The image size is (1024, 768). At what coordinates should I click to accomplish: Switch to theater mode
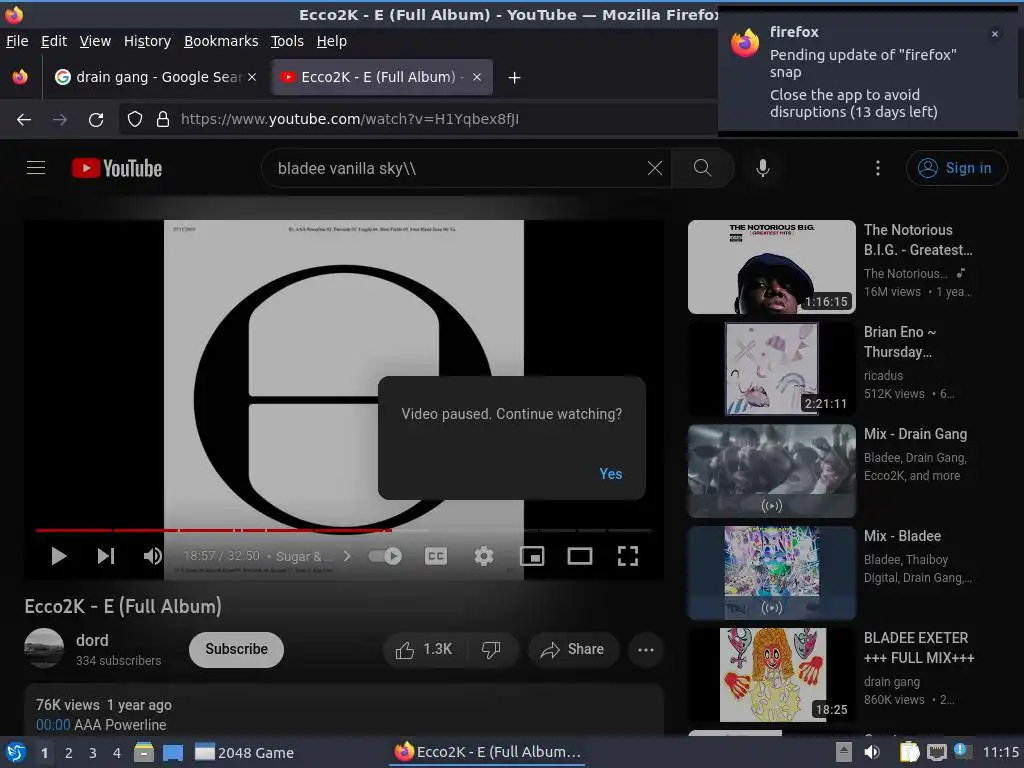click(x=579, y=556)
